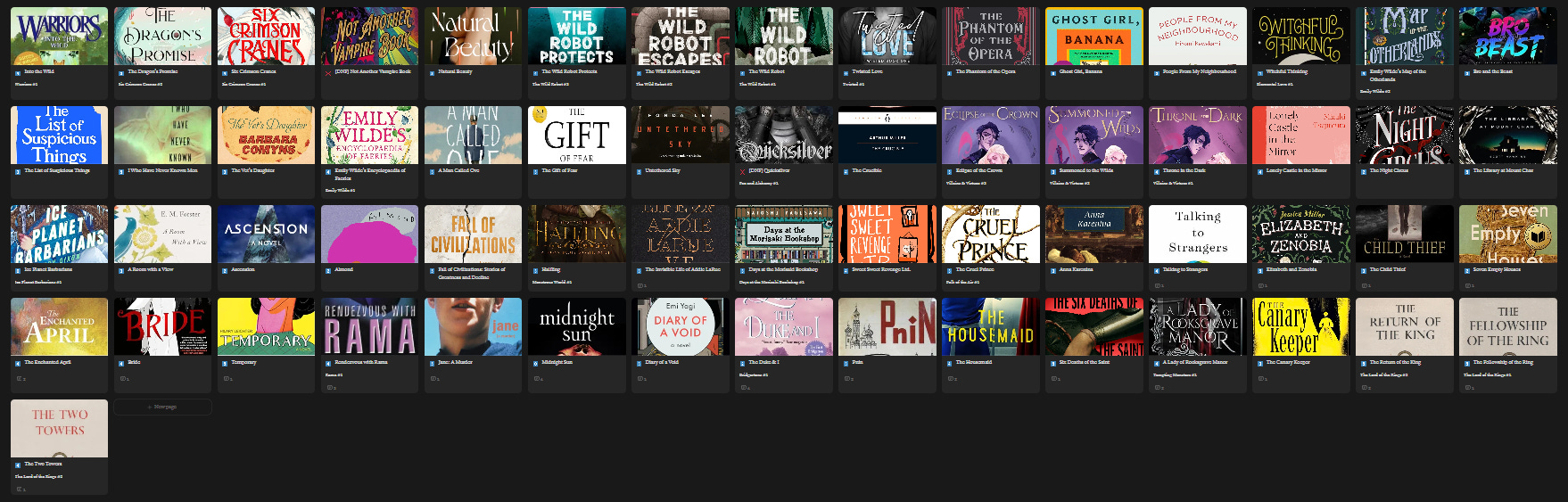Click the blue rating icon beside Into the Wild
Viewport: 1568px width, 502px height.
point(18,72)
